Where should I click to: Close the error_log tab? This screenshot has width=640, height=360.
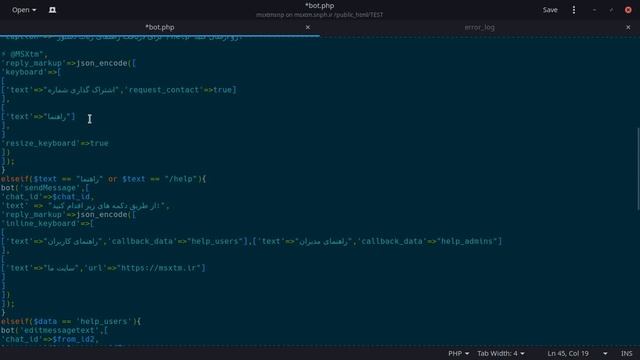click(628, 27)
